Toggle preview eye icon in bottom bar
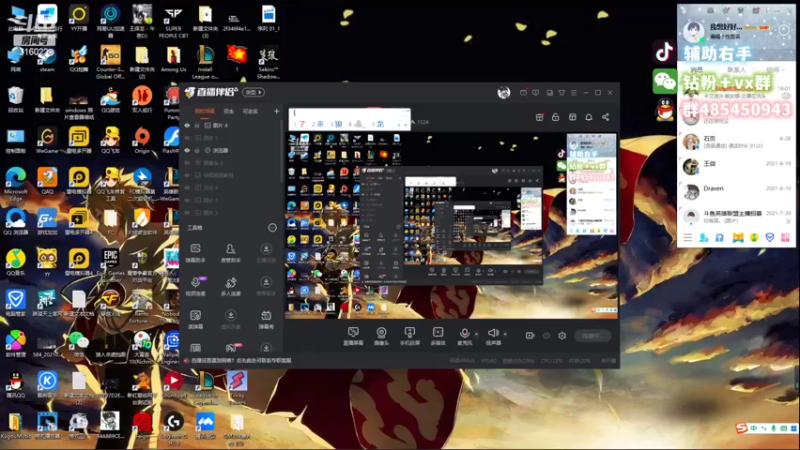800x450 pixels. click(546, 336)
